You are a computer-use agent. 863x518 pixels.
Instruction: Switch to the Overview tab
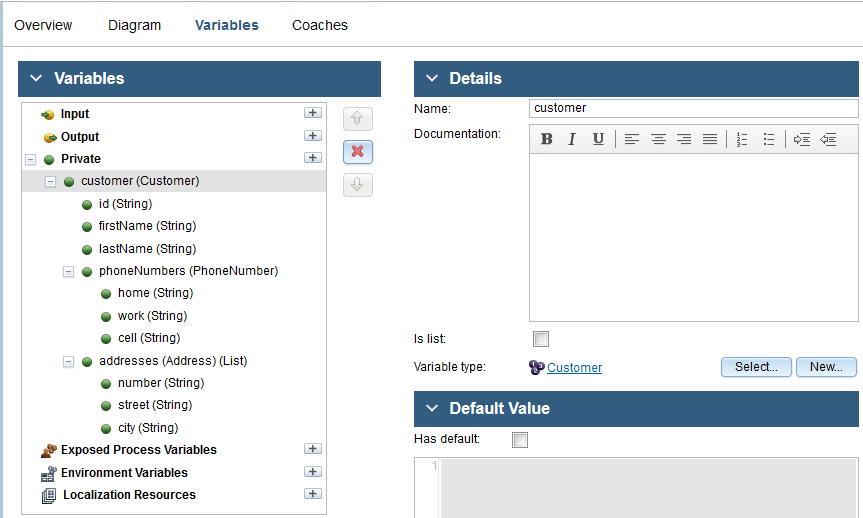pyautogui.click(x=43, y=25)
